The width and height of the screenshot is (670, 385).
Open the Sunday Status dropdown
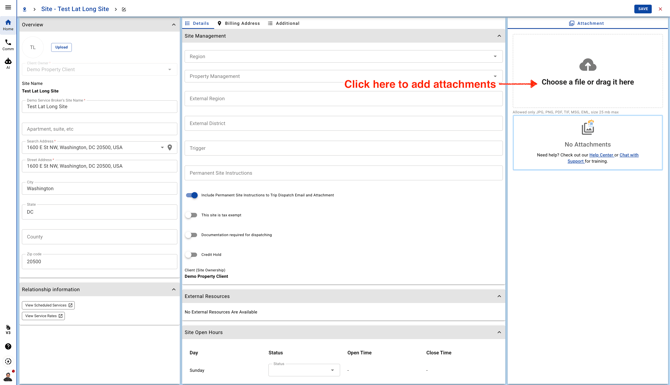coord(304,370)
